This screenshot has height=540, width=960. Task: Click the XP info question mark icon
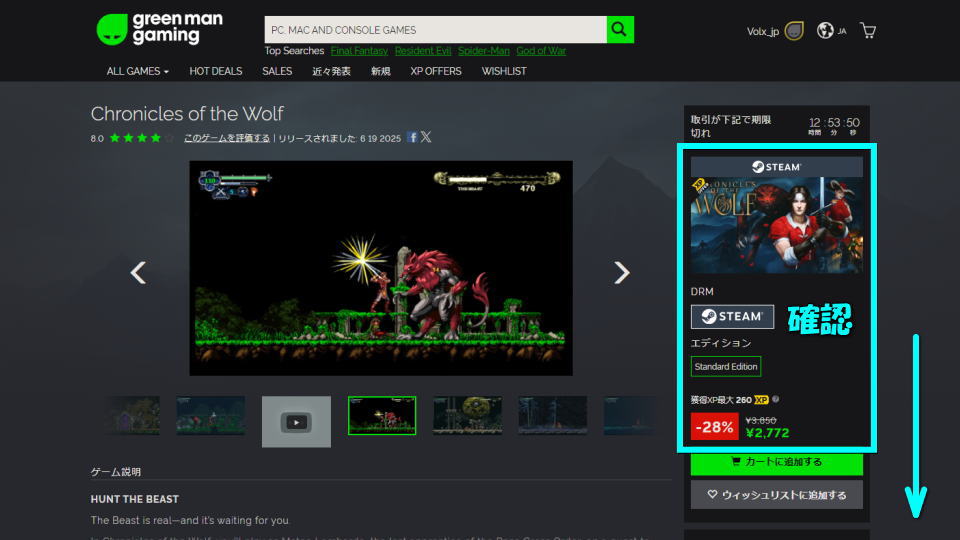point(776,399)
